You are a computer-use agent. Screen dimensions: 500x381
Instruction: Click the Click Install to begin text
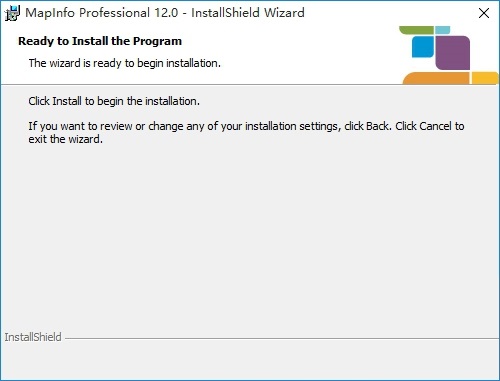tap(114, 101)
